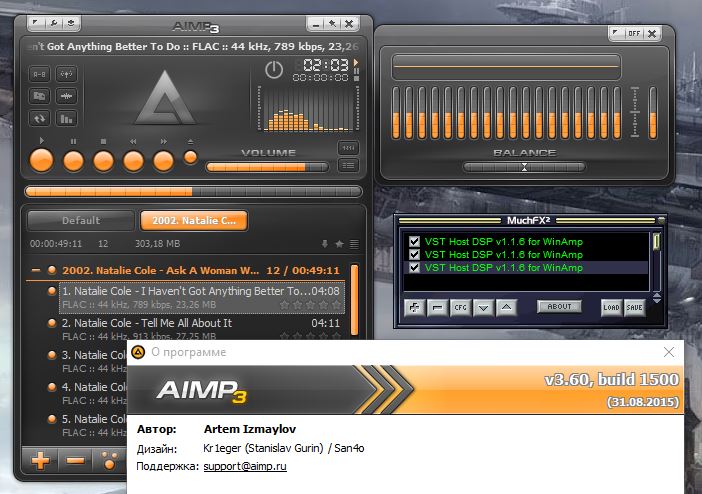Toggle the equalizer OFF button

point(633,33)
